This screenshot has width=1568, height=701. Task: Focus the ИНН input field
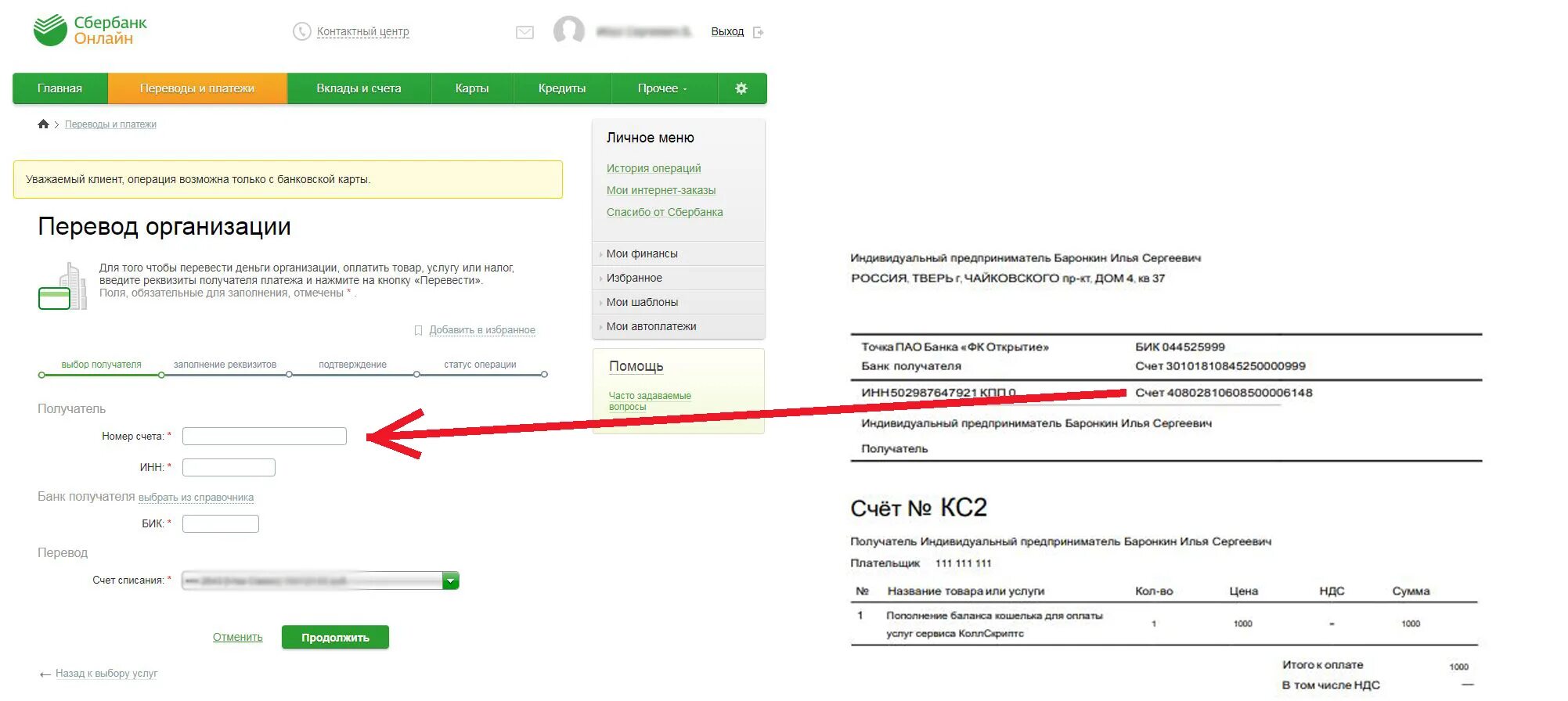(229, 468)
